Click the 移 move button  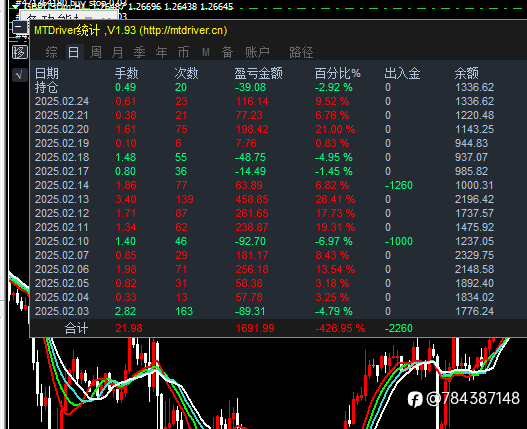19,52
